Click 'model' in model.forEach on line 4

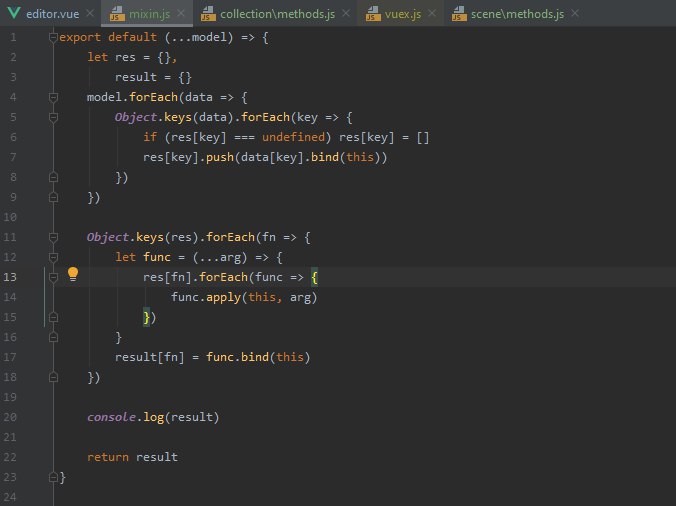(x=104, y=97)
